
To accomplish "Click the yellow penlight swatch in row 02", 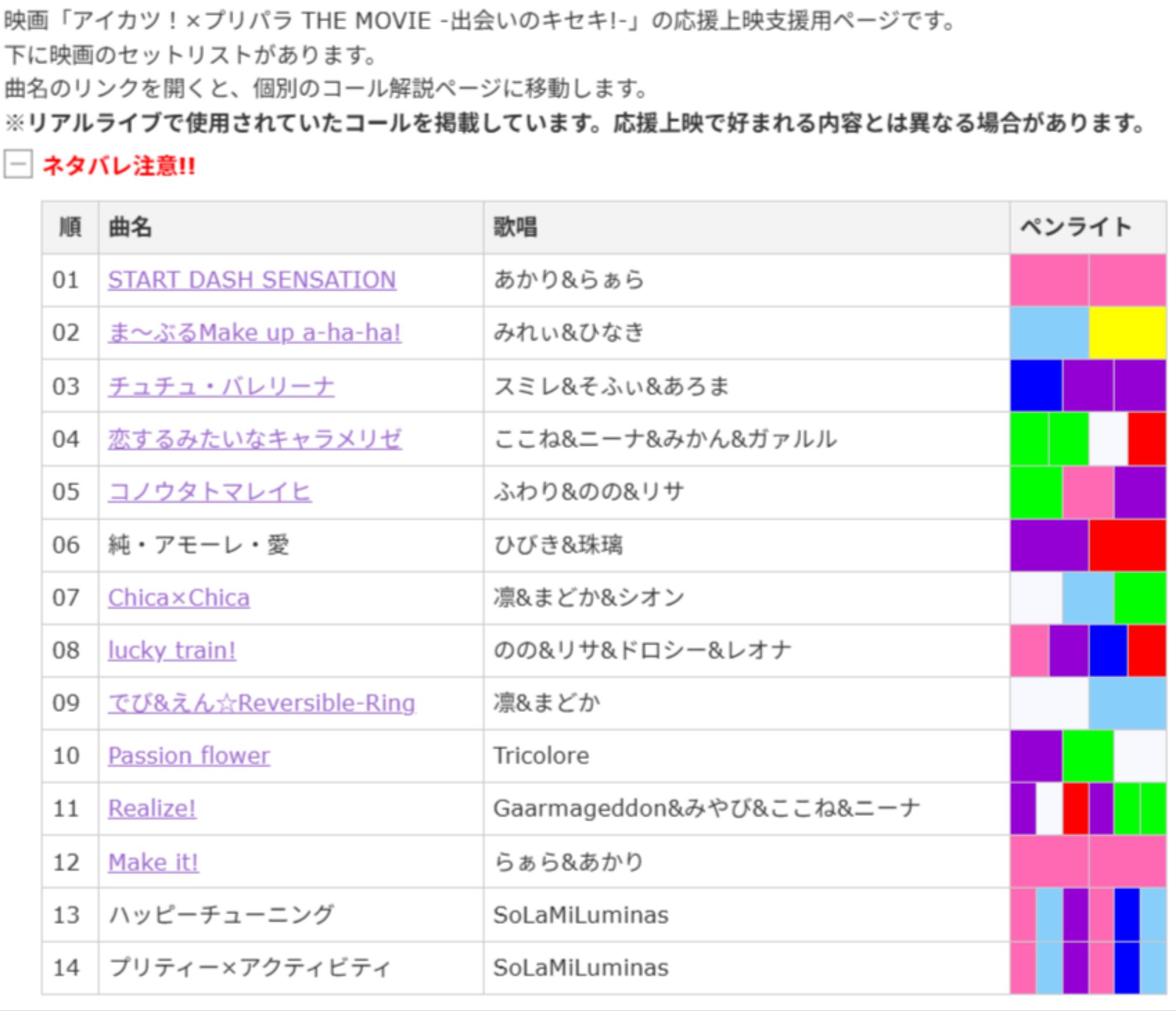I will (x=1127, y=333).
